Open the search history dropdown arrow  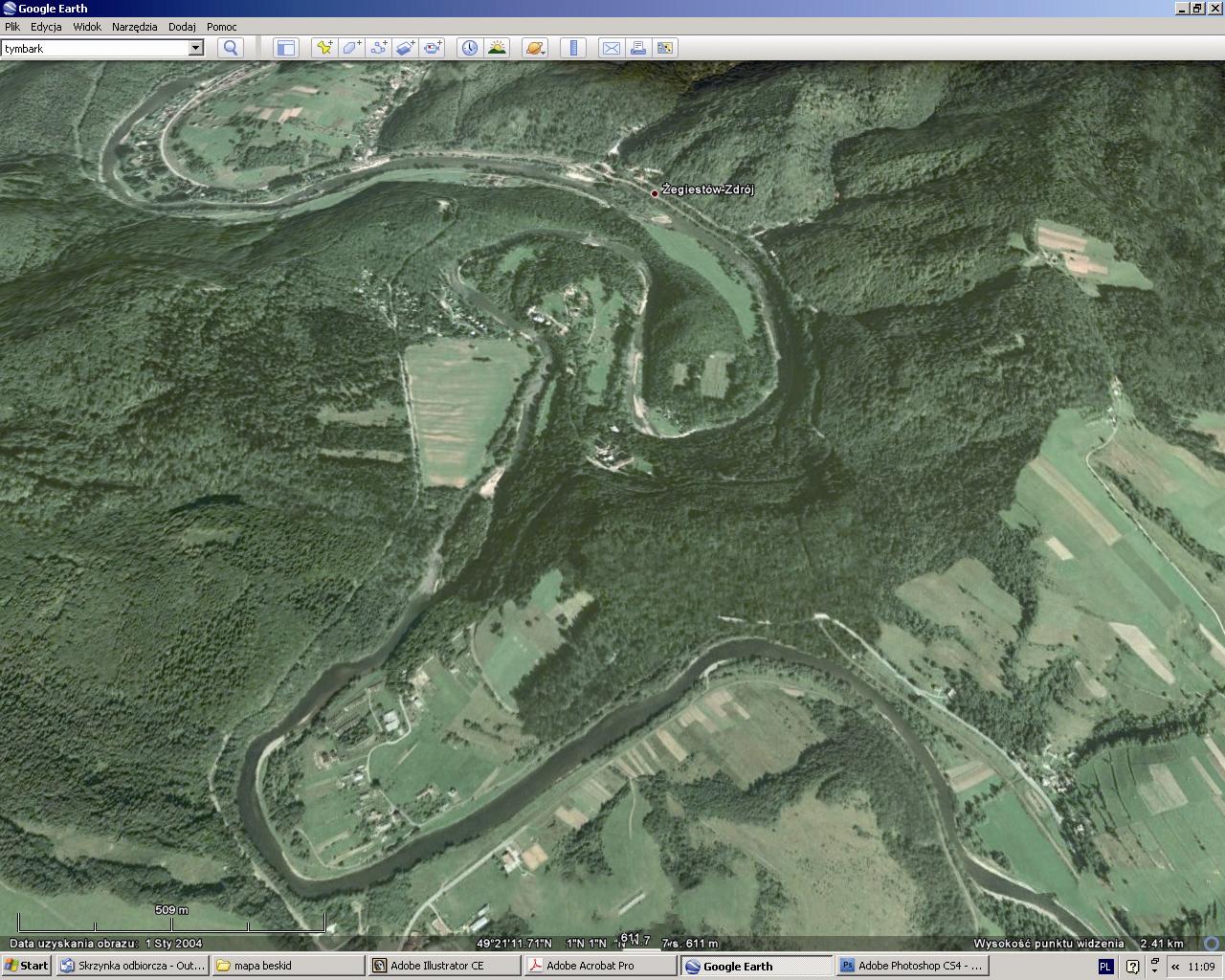pos(196,48)
